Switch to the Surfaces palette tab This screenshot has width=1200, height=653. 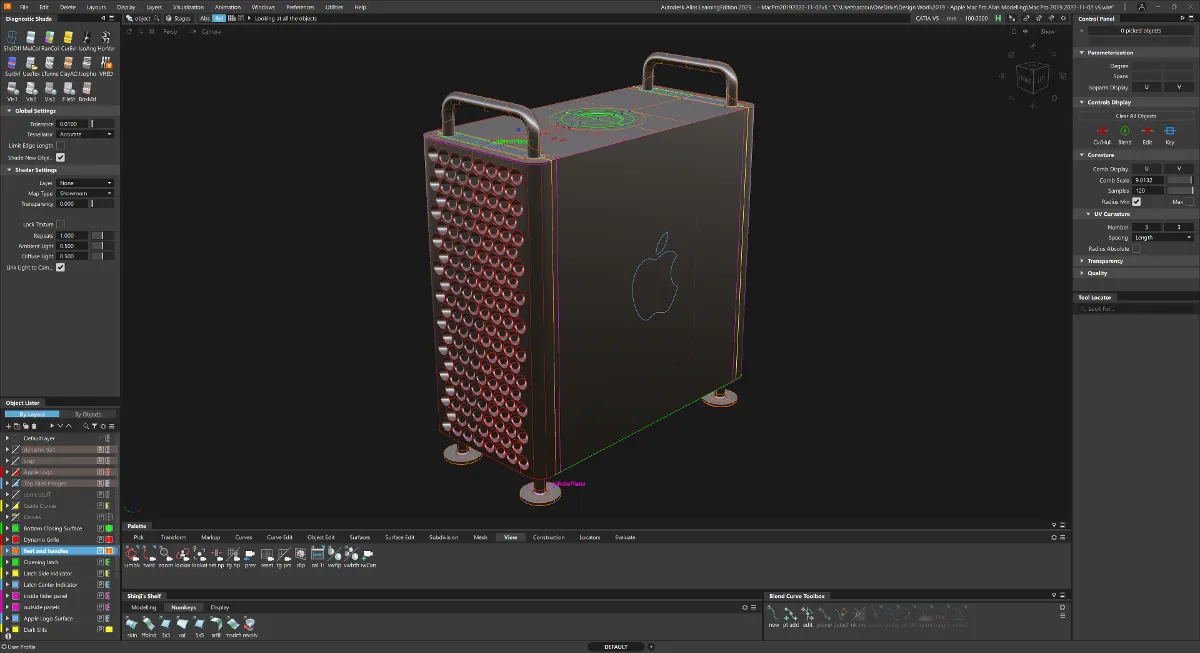pos(359,537)
